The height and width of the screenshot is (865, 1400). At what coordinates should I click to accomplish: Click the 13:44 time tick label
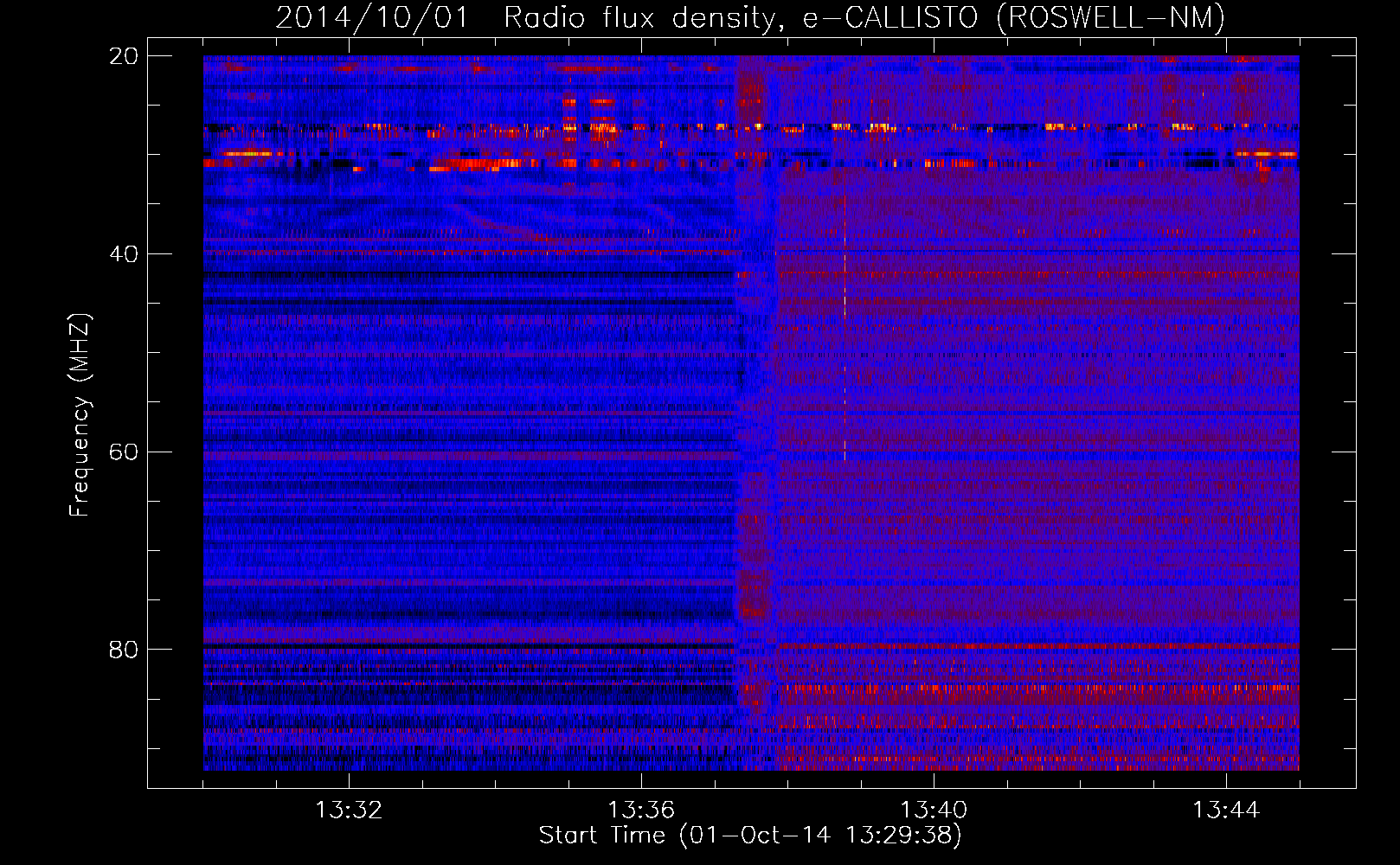[1226, 811]
